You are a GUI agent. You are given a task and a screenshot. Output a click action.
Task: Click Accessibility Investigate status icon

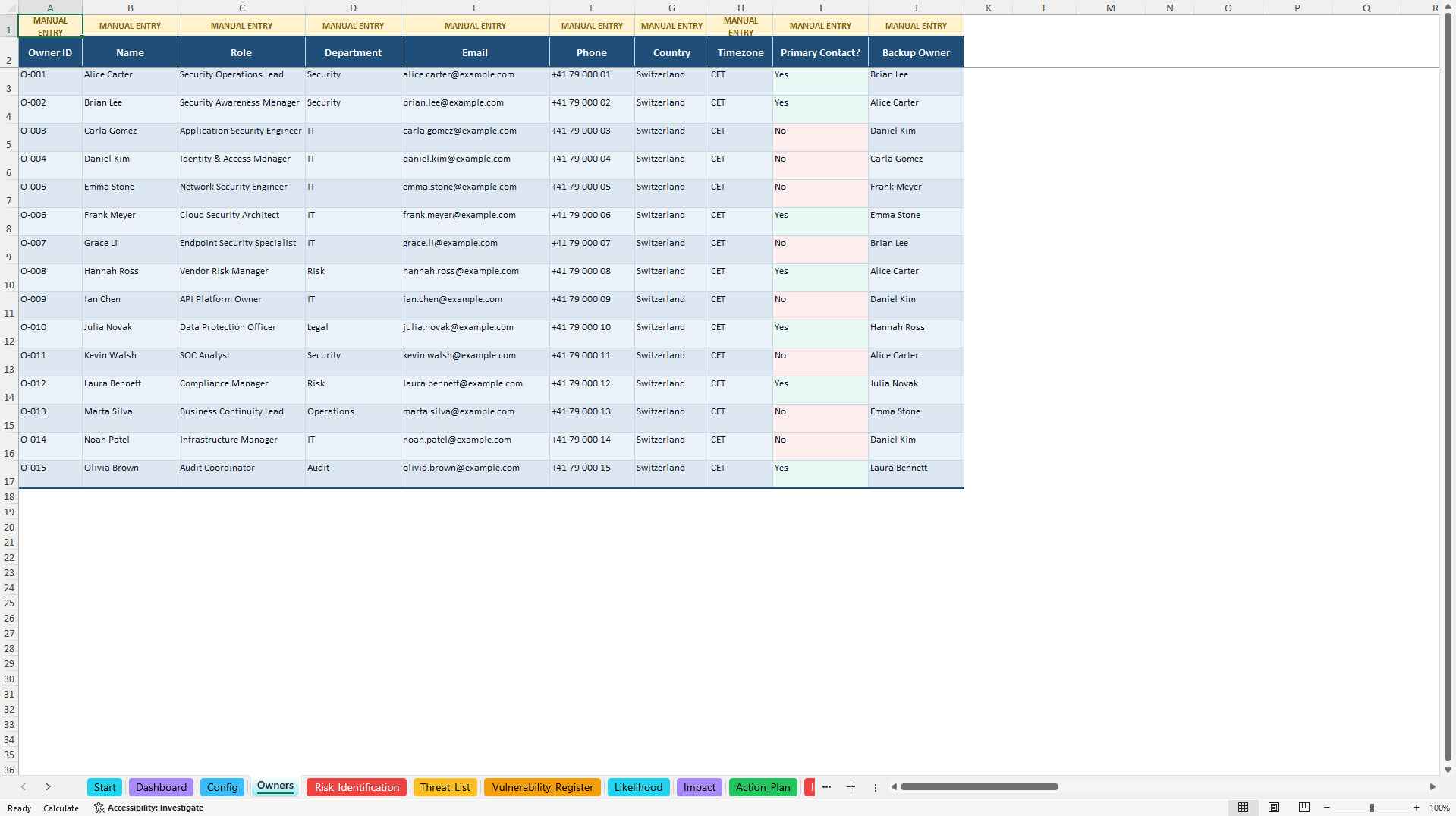[99, 808]
